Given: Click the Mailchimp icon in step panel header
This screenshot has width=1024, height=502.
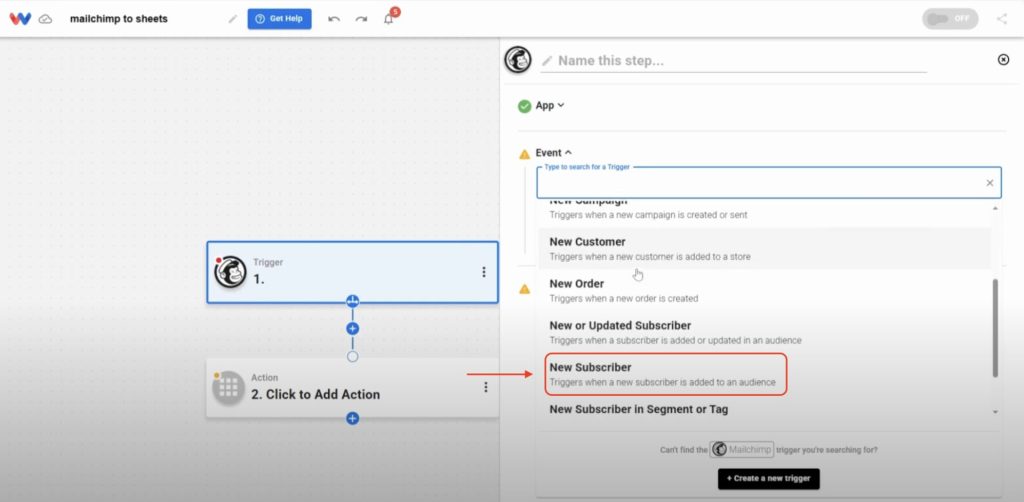Looking at the screenshot, I should [x=518, y=60].
